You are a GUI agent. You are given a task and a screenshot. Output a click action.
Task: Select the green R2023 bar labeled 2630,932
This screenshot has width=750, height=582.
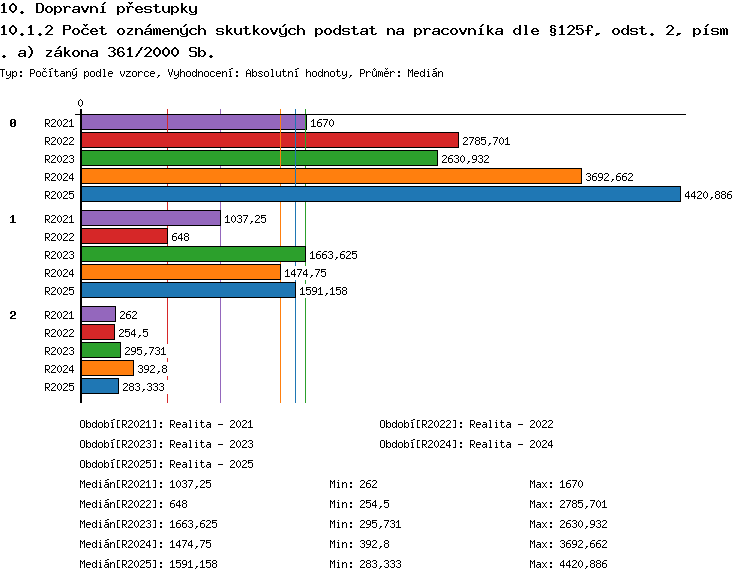[x=259, y=158]
